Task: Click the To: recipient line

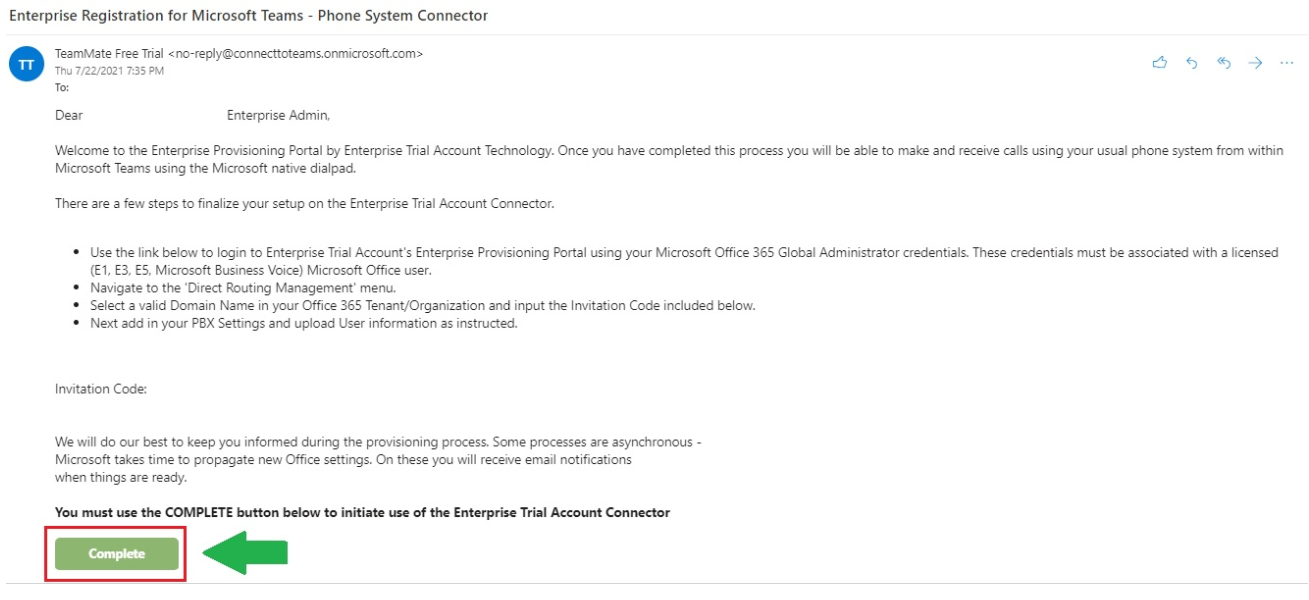Action: coord(62,87)
